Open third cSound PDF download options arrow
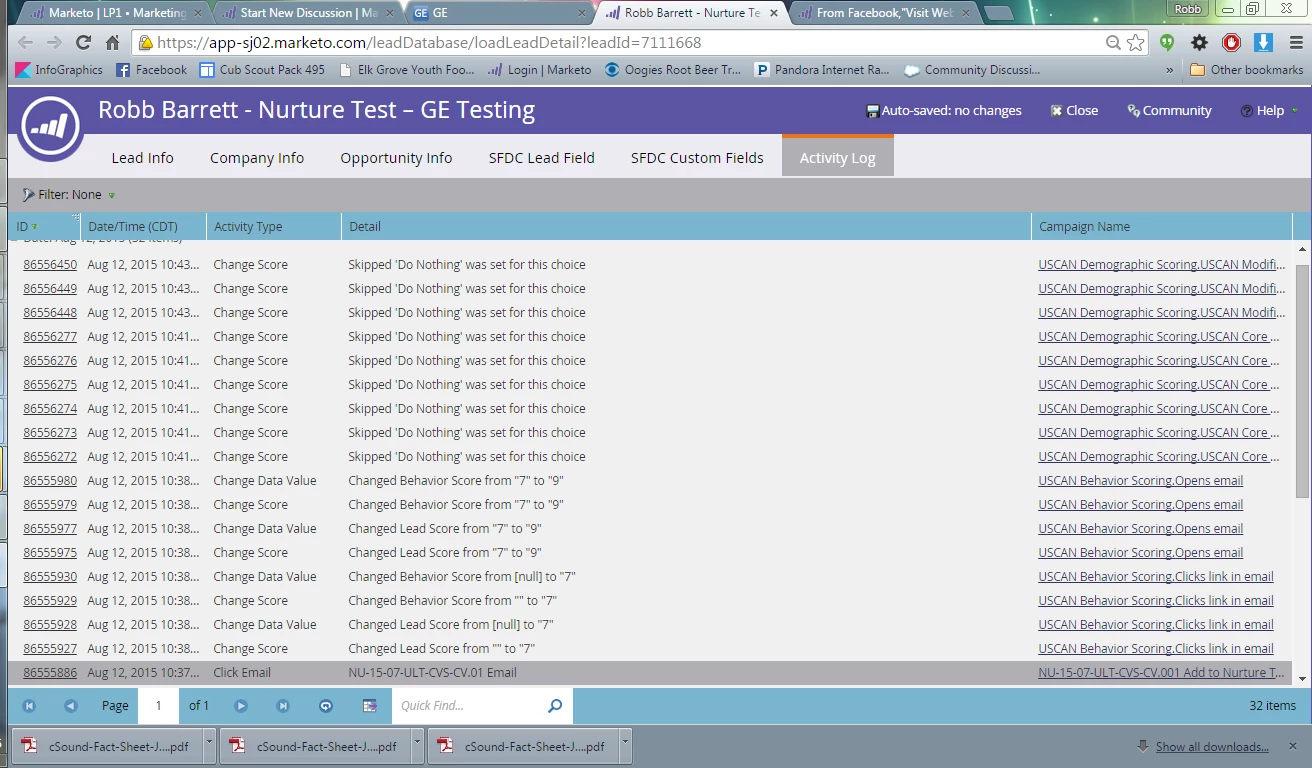Viewport: 1312px width, 768px height. pos(625,744)
